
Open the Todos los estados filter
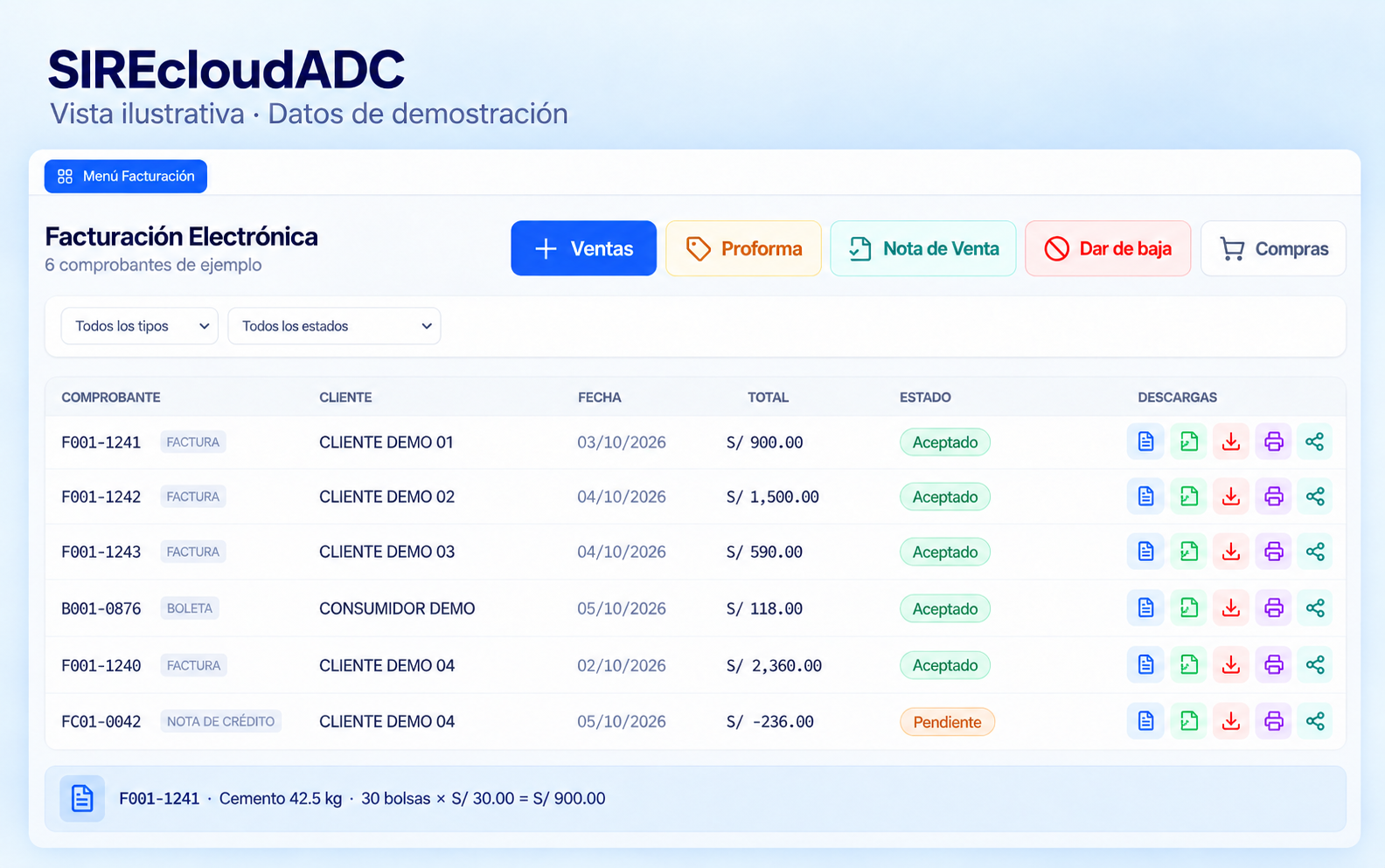point(334,326)
